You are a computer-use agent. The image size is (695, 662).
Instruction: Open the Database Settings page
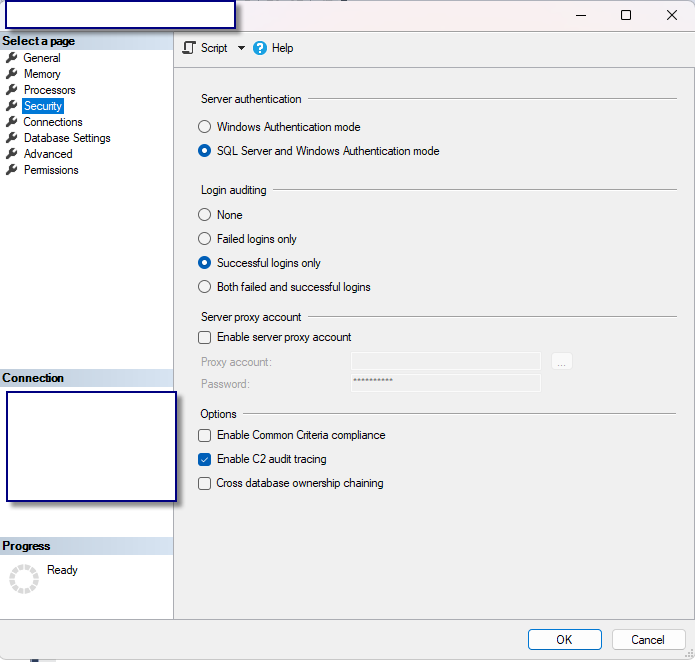pyautogui.click(x=67, y=138)
